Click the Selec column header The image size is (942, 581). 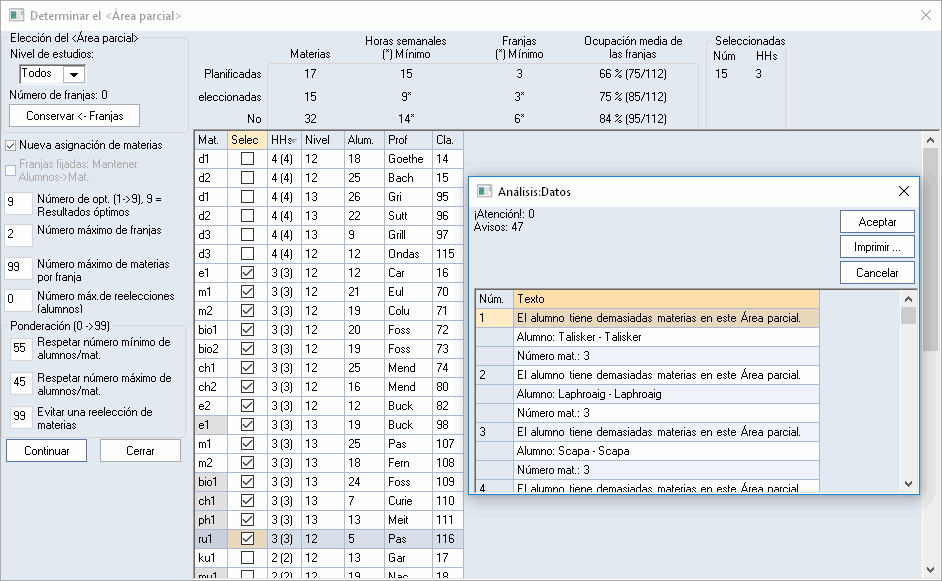coord(247,140)
